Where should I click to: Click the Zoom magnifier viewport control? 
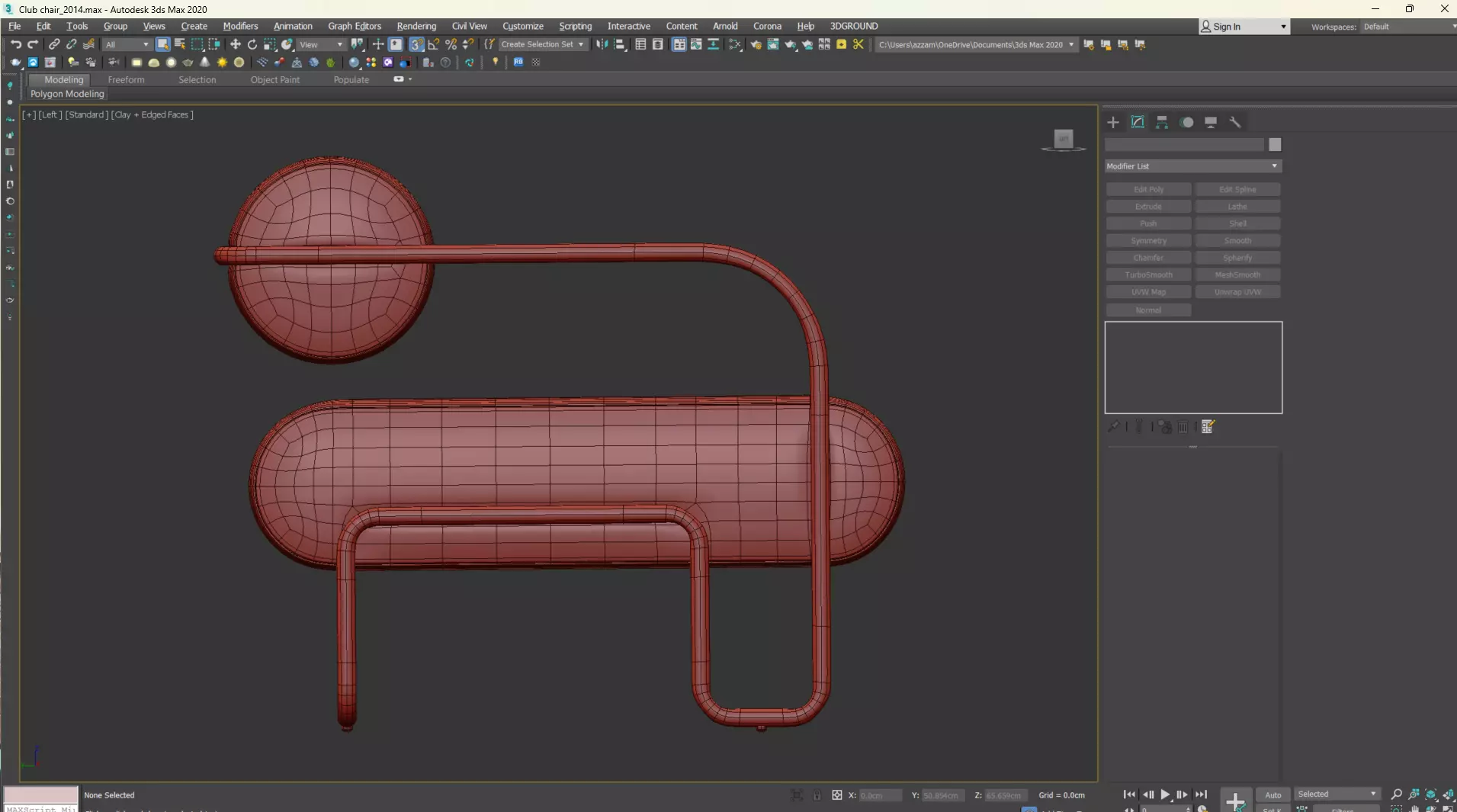pyautogui.click(x=1397, y=794)
